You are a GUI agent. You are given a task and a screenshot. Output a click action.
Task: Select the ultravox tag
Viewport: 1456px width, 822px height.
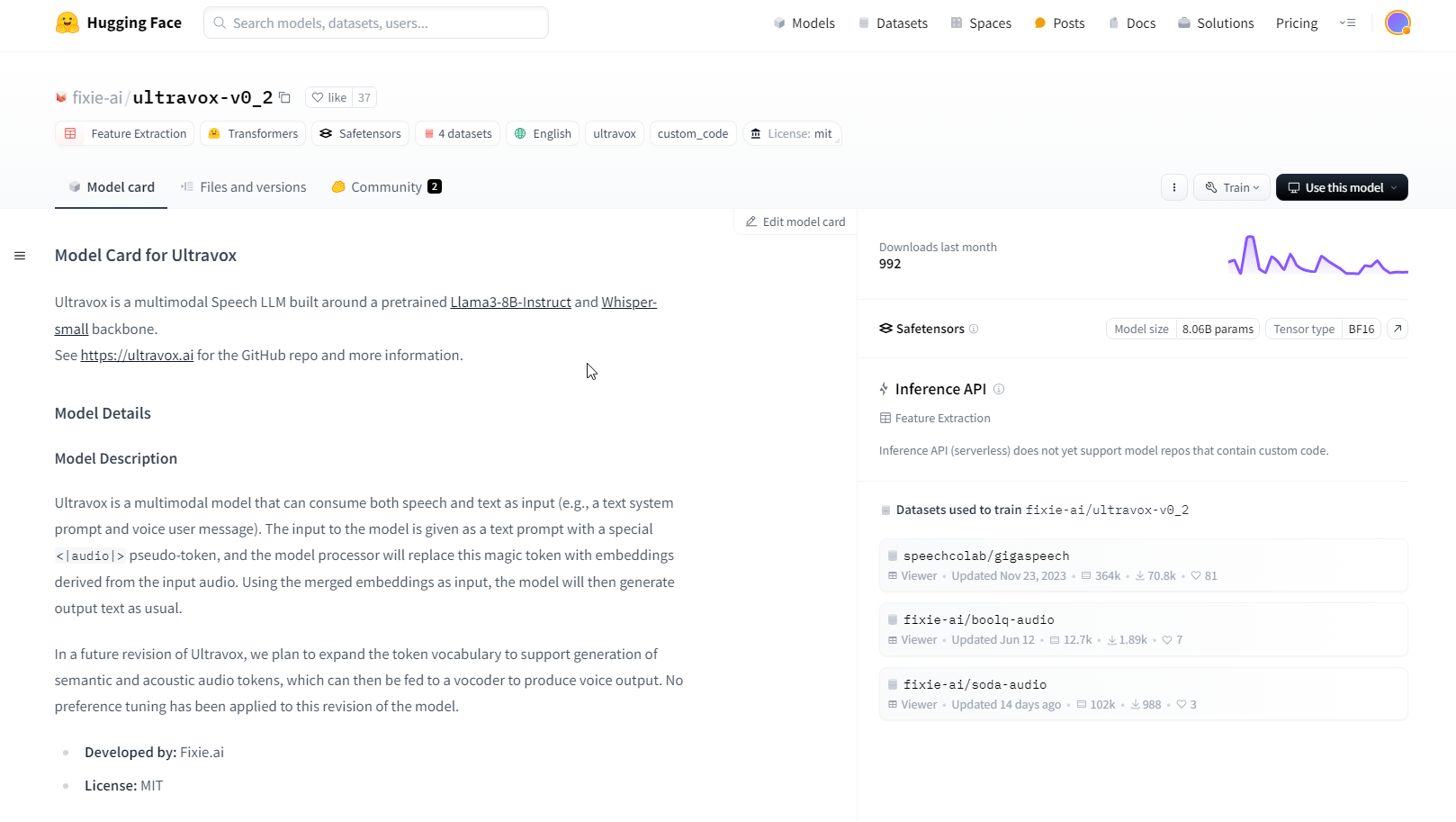click(x=615, y=133)
